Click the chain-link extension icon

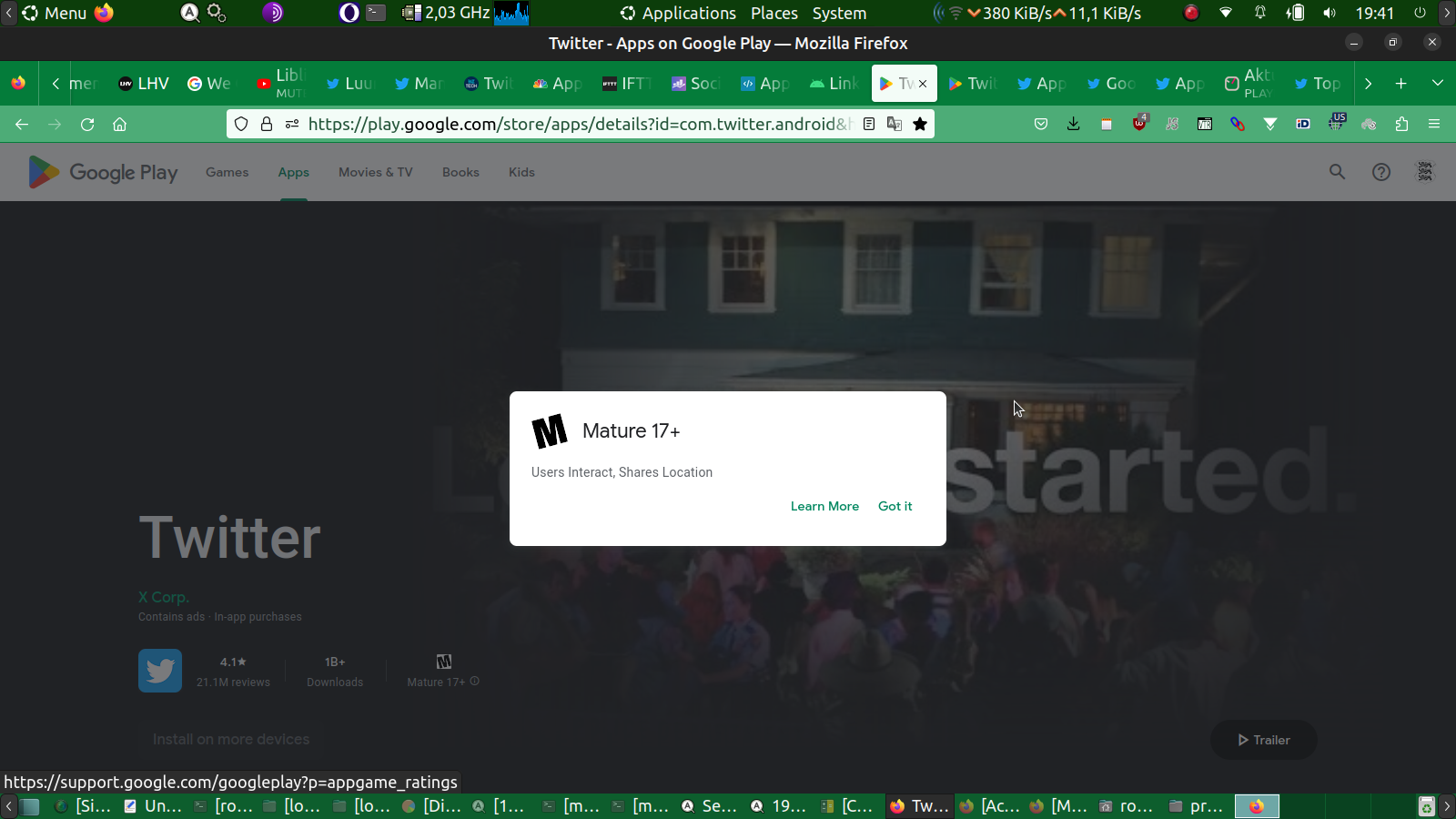pyautogui.click(x=1238, y=125)
